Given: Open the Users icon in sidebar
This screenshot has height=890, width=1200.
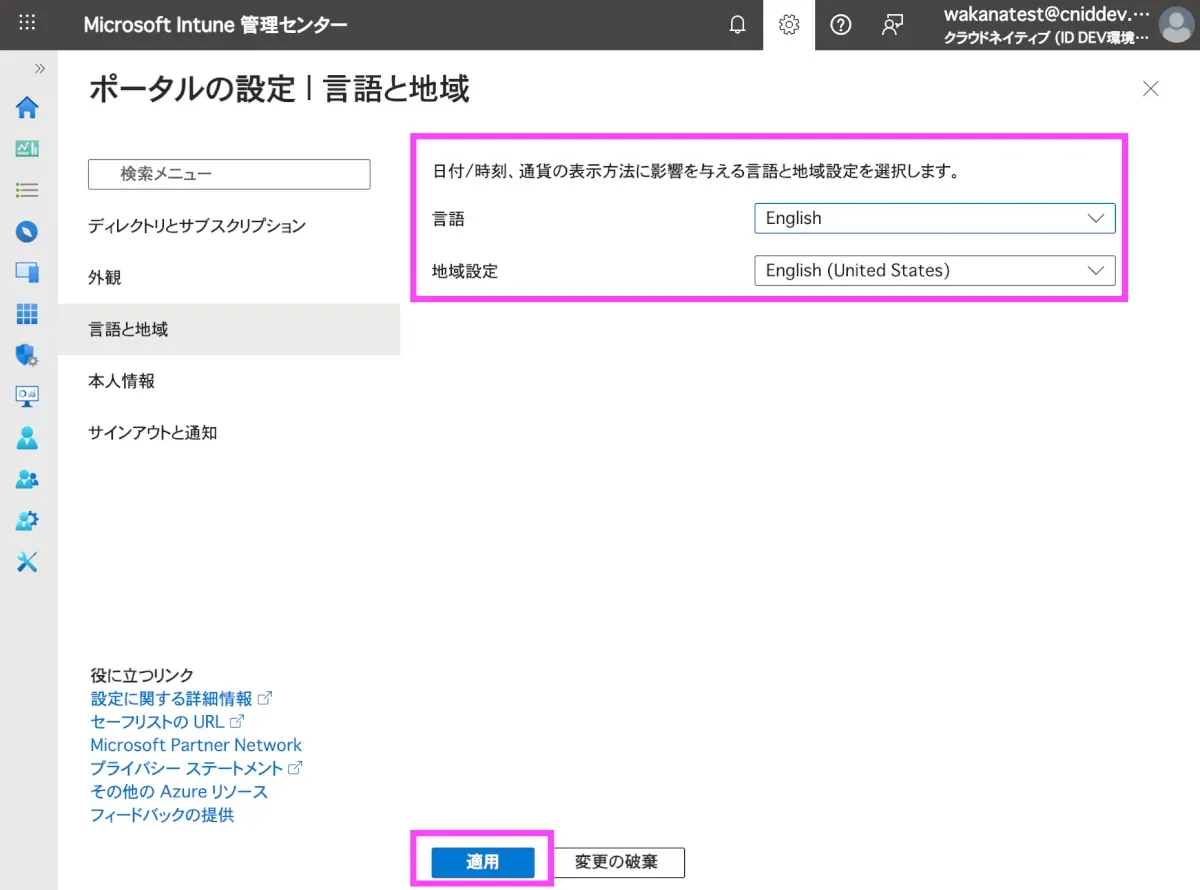Looking at the screenshot, I should pyautogui.click(x=27, y=438).
